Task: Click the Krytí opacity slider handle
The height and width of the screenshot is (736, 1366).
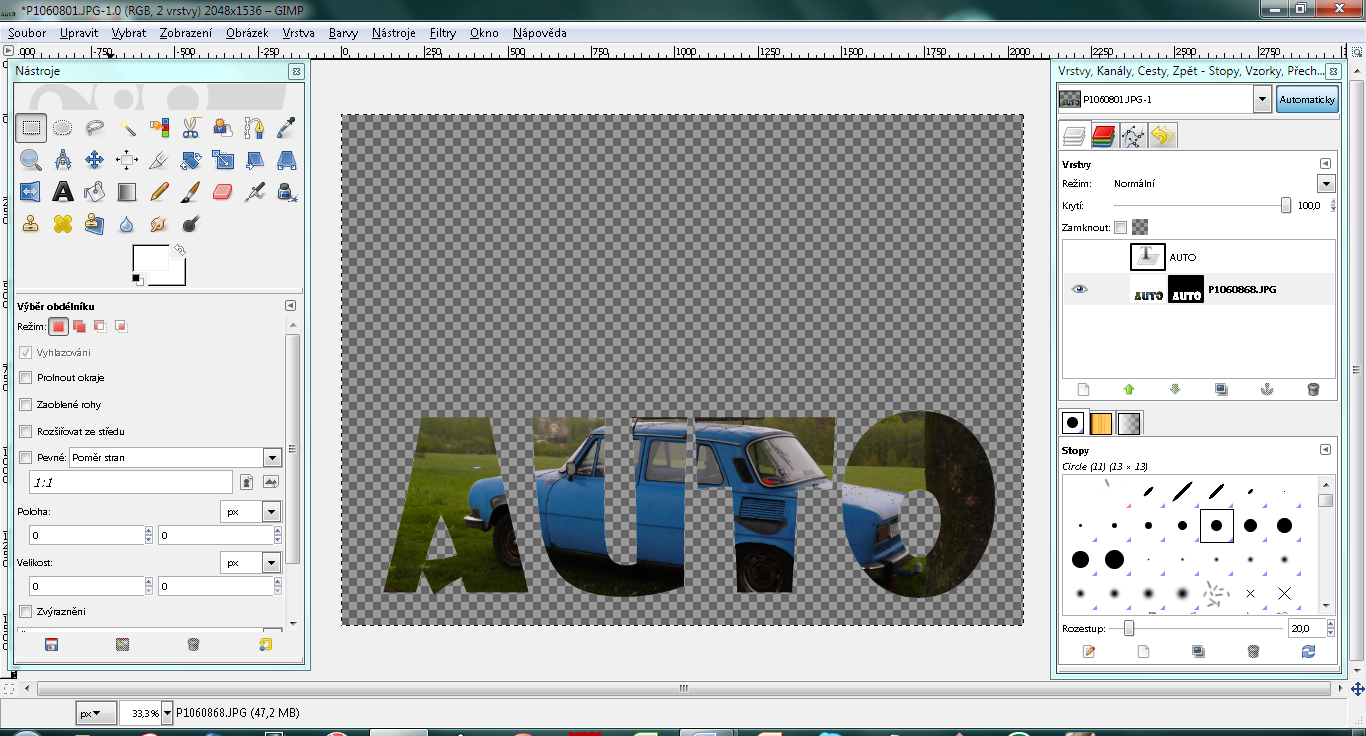Action: click(1286, 205)
